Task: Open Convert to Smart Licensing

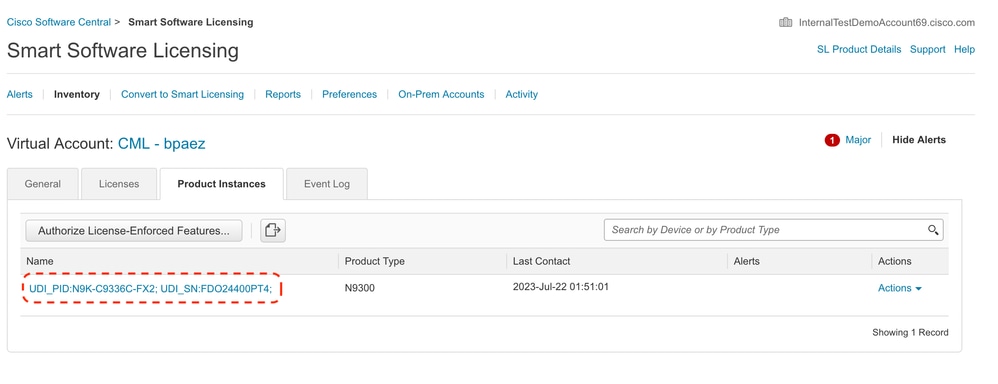Action: pos(183,94)
